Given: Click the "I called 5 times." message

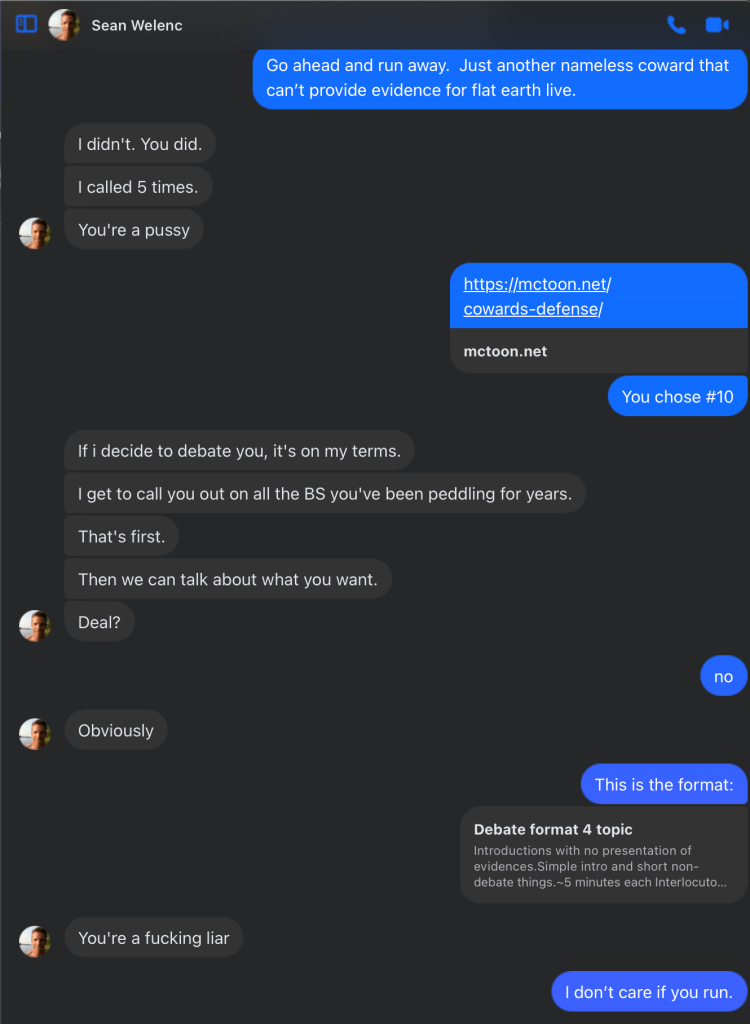Looking at the screenshot, I should 138,187.
